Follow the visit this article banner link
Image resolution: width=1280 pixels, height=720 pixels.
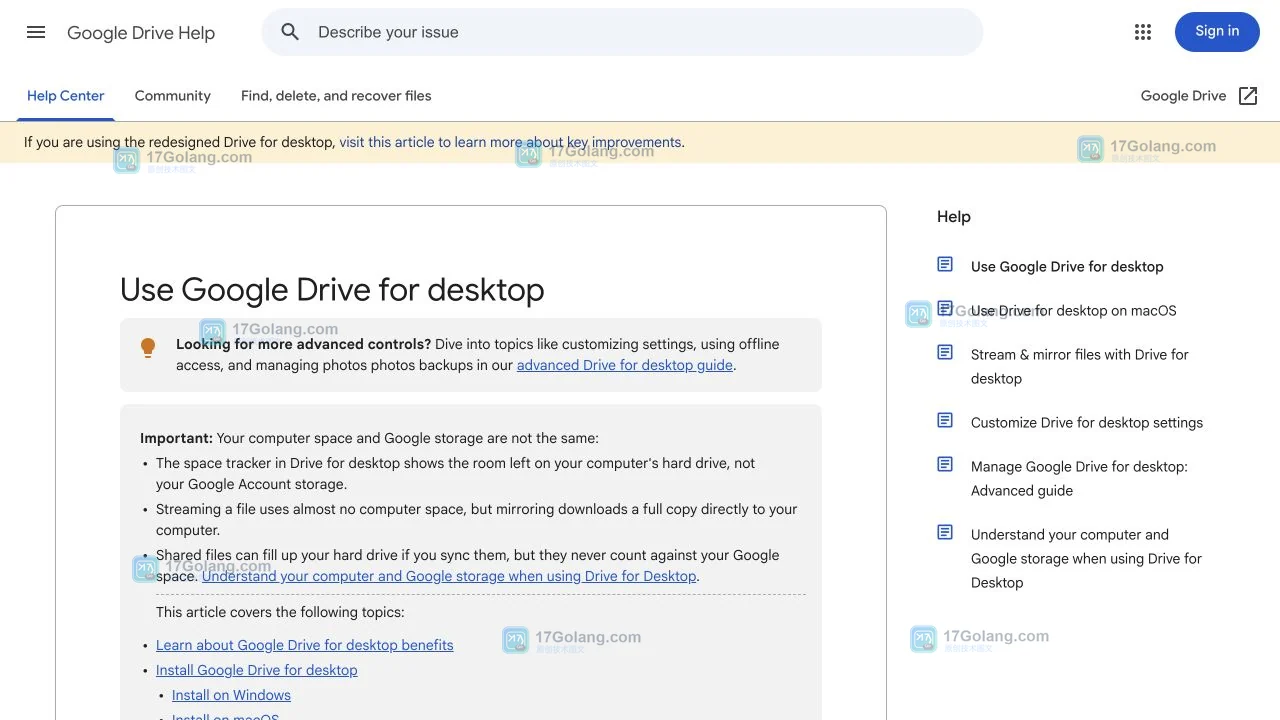pyautogui.click(x=510, y=142)
